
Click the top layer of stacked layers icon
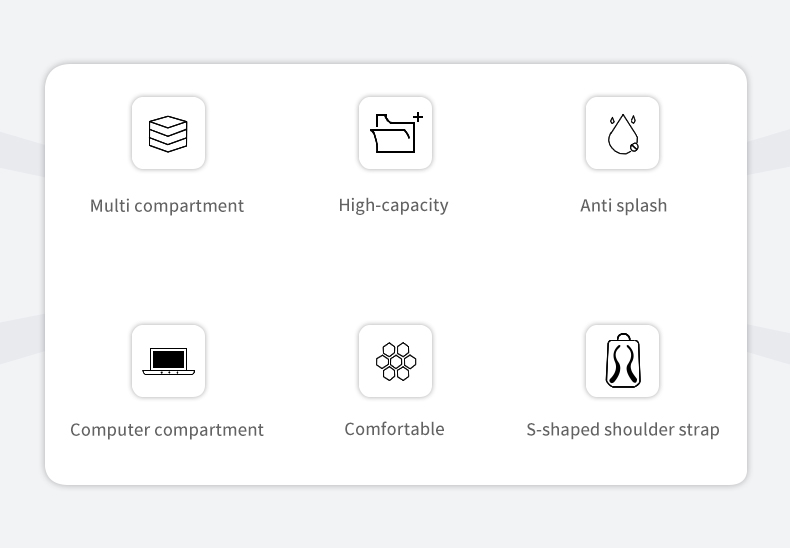point(168,122)
